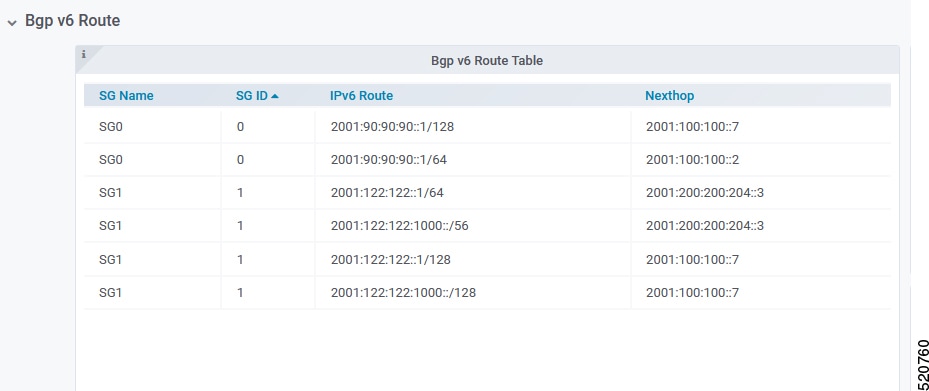
Task: Click SG0 name in first row
Action: pyautogui.click(x=111, y=126)
